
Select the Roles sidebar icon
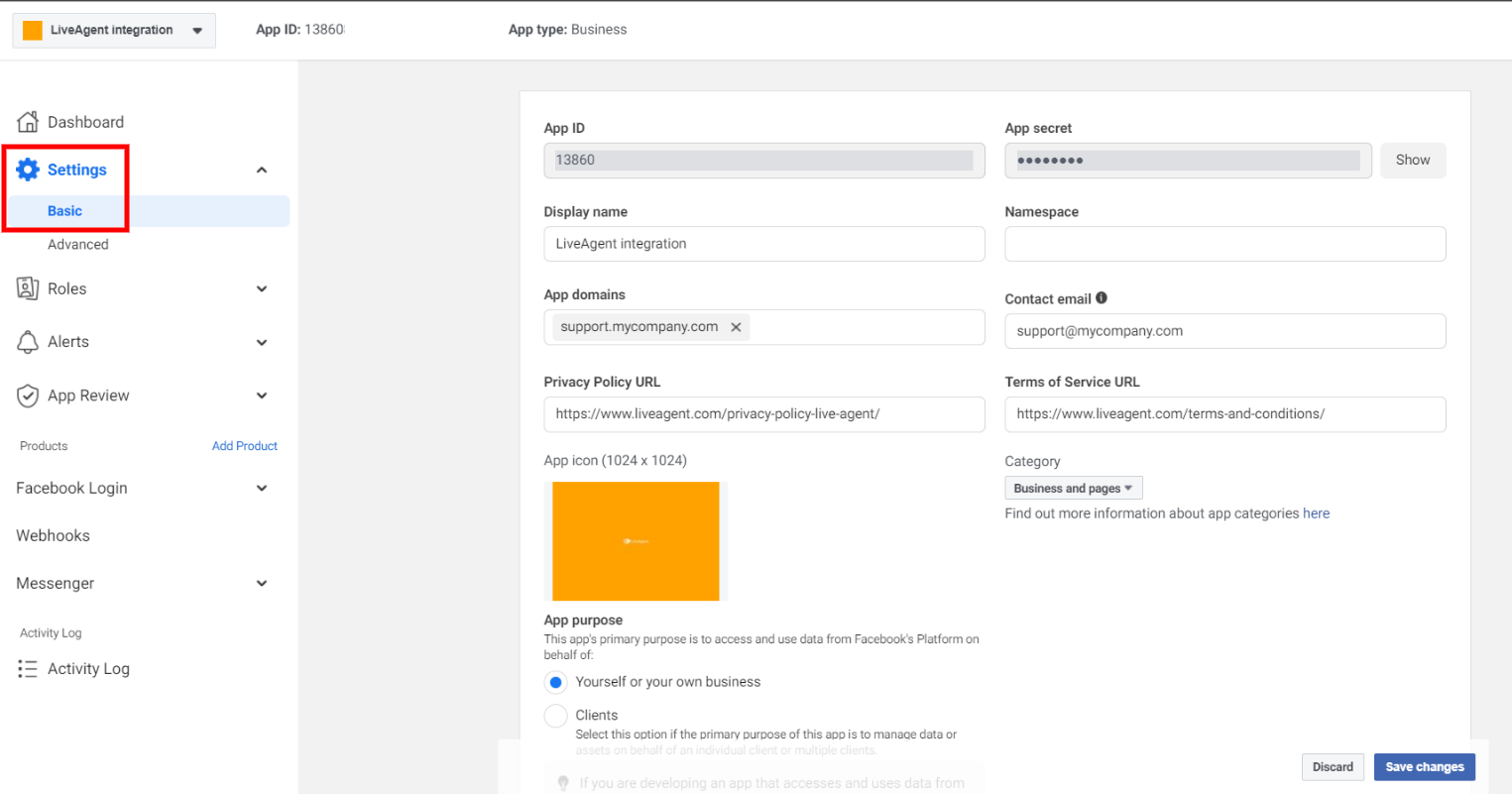pos(28,288)
